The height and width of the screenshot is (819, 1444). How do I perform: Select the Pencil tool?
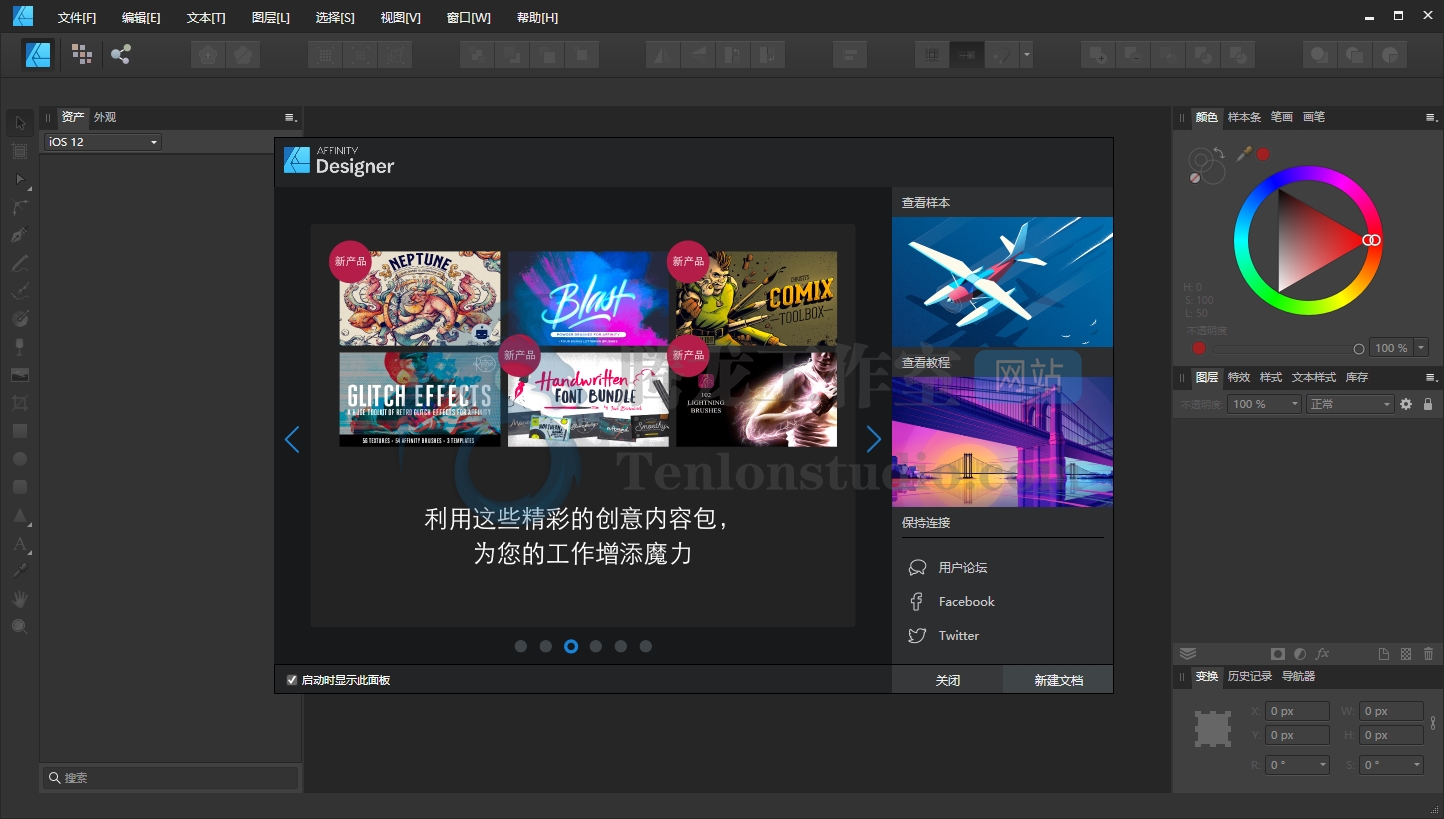[20, 263]
